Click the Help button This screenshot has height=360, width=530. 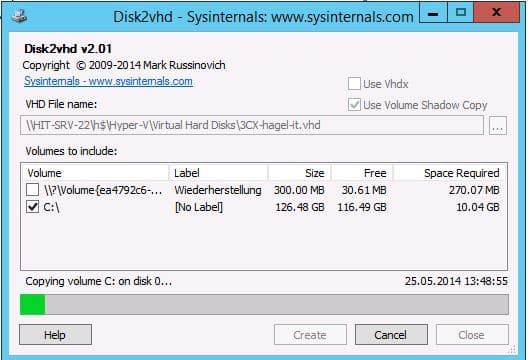click(55, 335)
